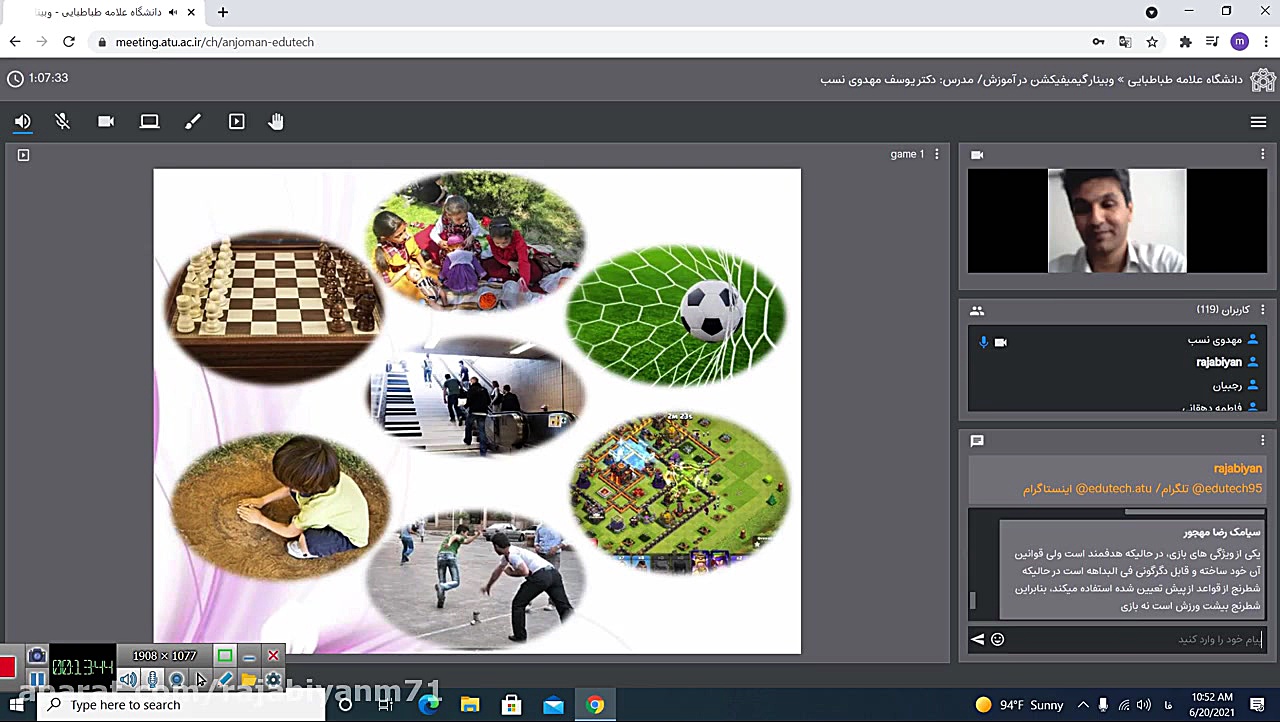This screenshot has width=1280, height=722.
Task: Click the media play share icon
Action: [236, 122]
